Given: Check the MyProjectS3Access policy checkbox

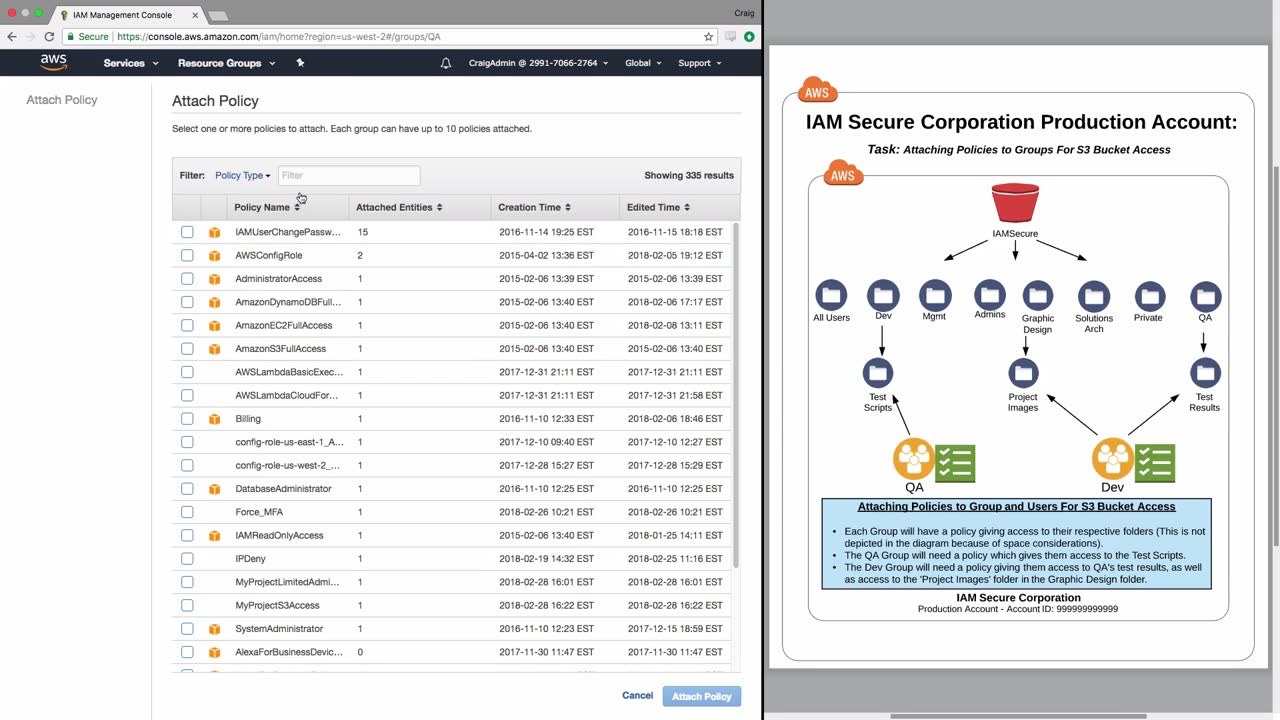Looking at the screenshot, I should [187, 605].
